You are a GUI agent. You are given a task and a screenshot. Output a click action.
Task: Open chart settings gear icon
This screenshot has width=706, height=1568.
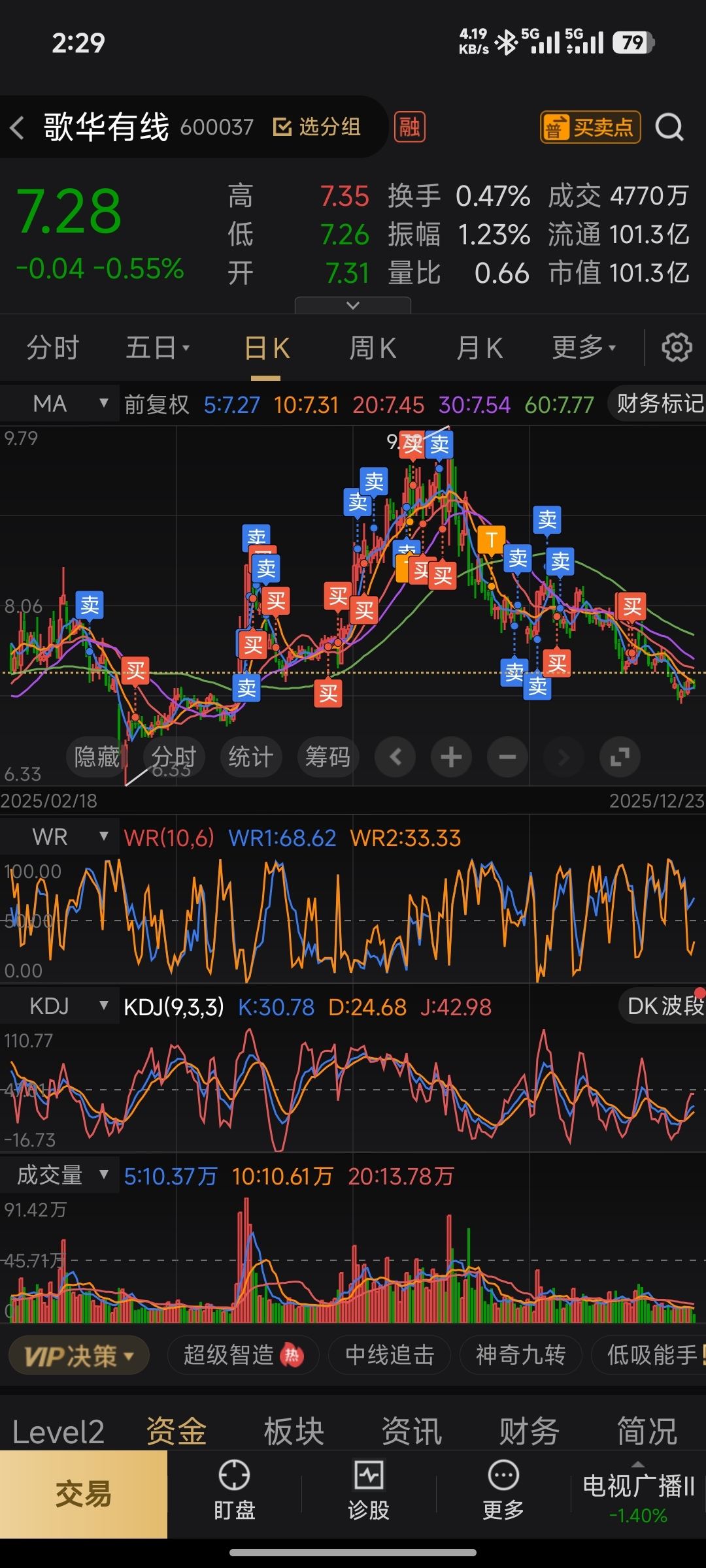click(677, 348)
